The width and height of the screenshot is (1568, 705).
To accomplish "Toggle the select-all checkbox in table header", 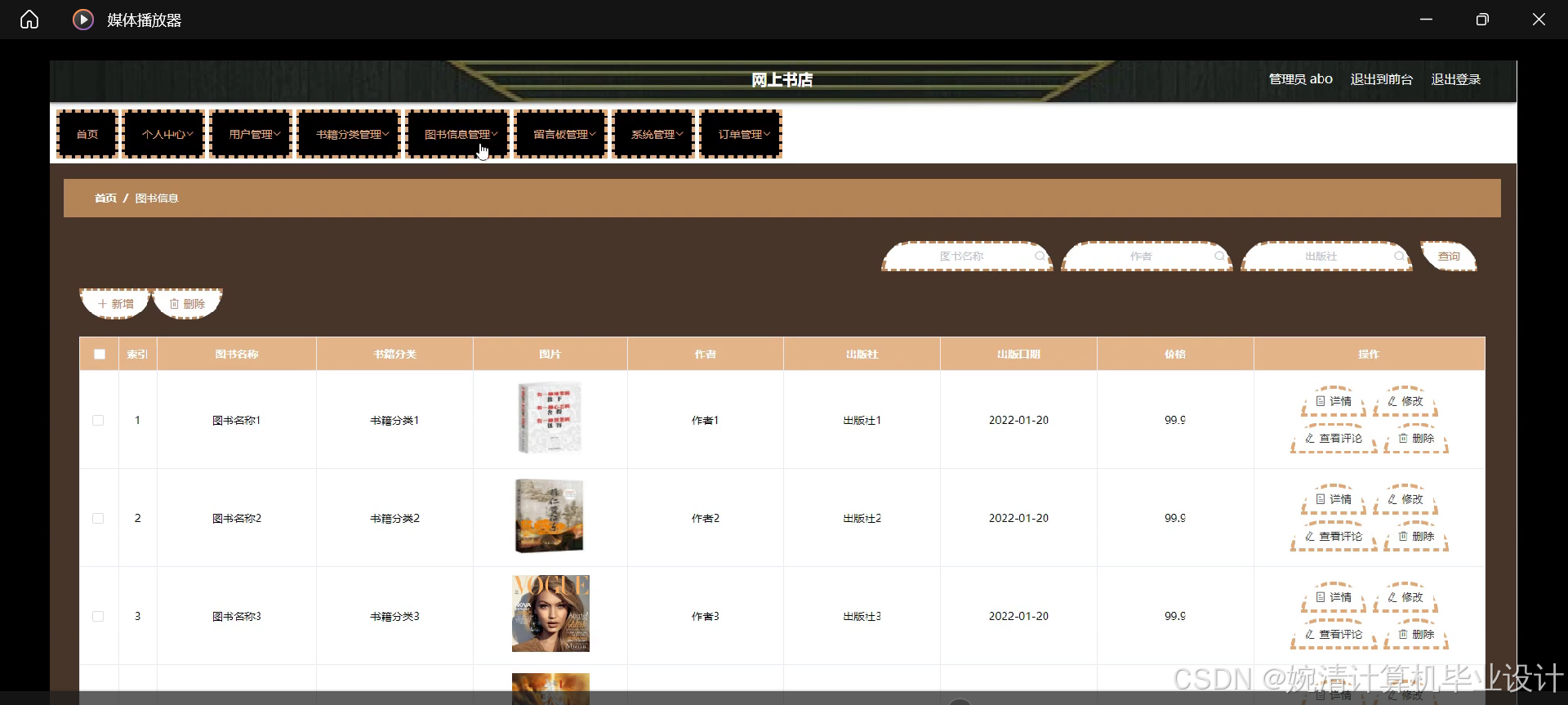I will click(100, 354).
